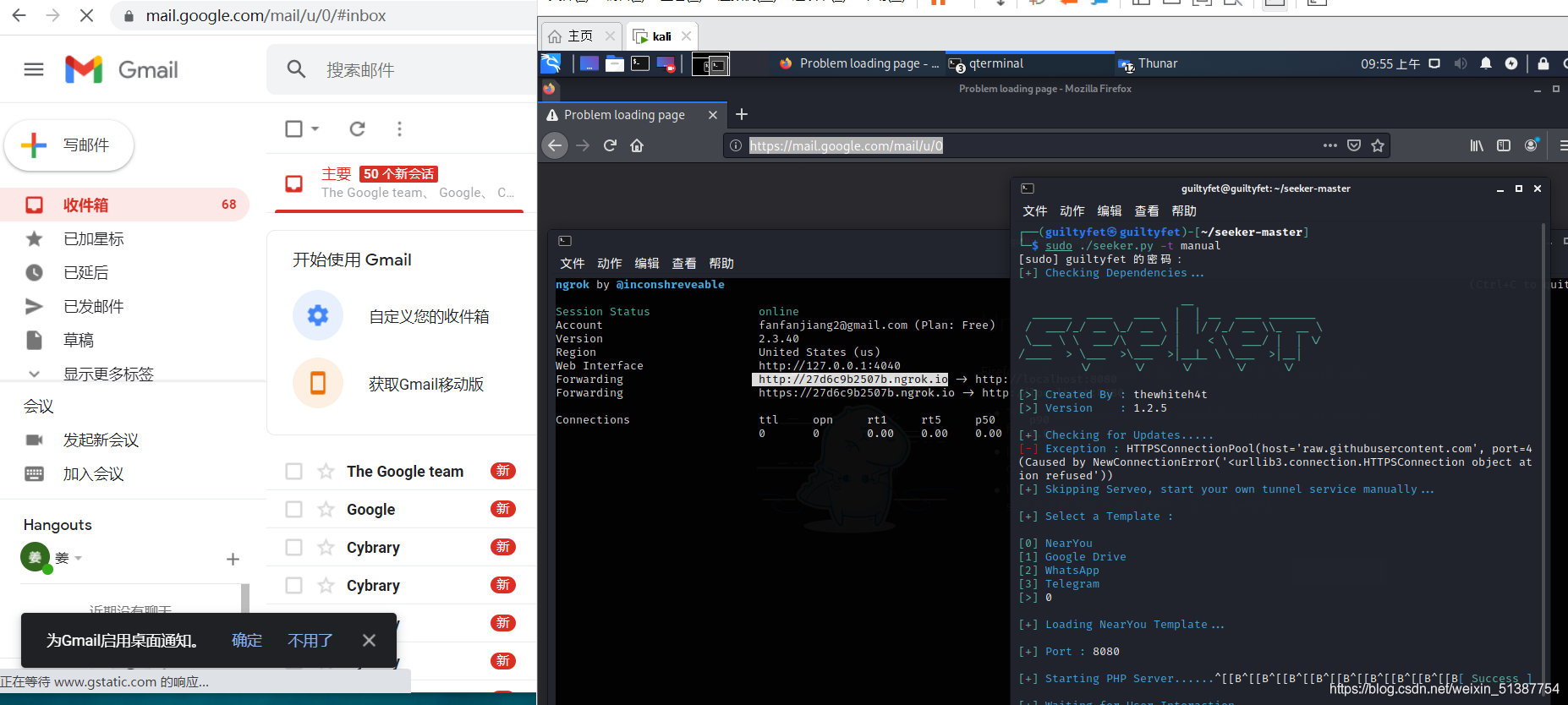Open 文件 menu in seeker terminal
This screenshot has height=705, width=1568.
pyautogui.click(x=1034, y=210)
